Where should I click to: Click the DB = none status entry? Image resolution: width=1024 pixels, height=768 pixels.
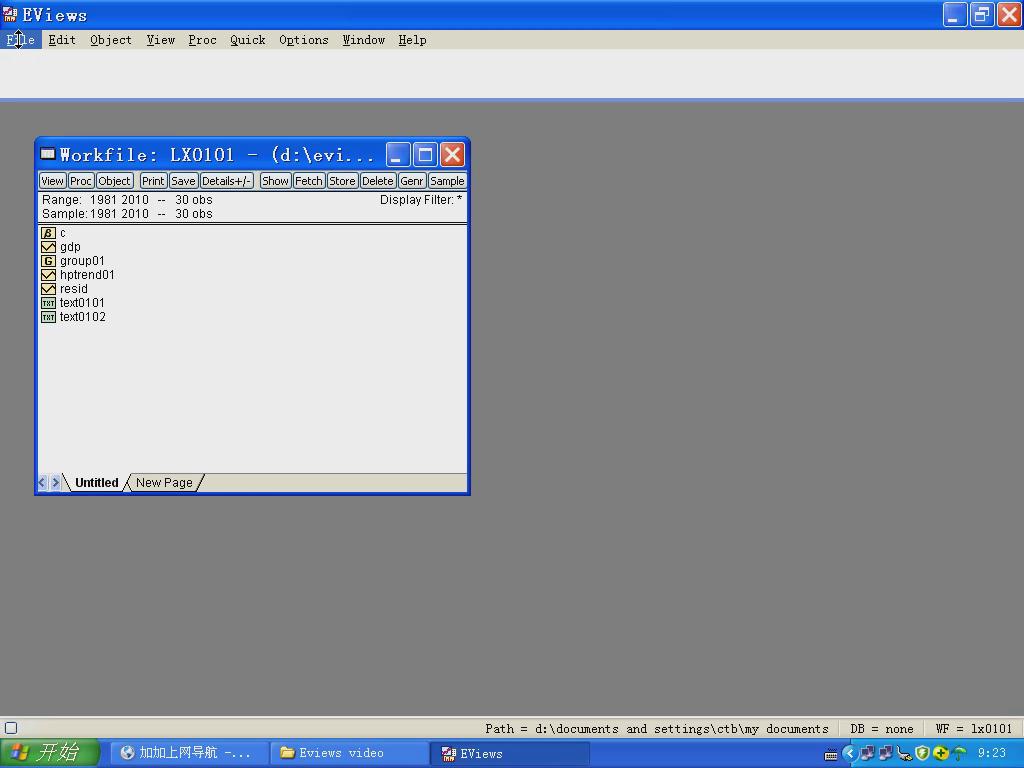coord(882,728)
